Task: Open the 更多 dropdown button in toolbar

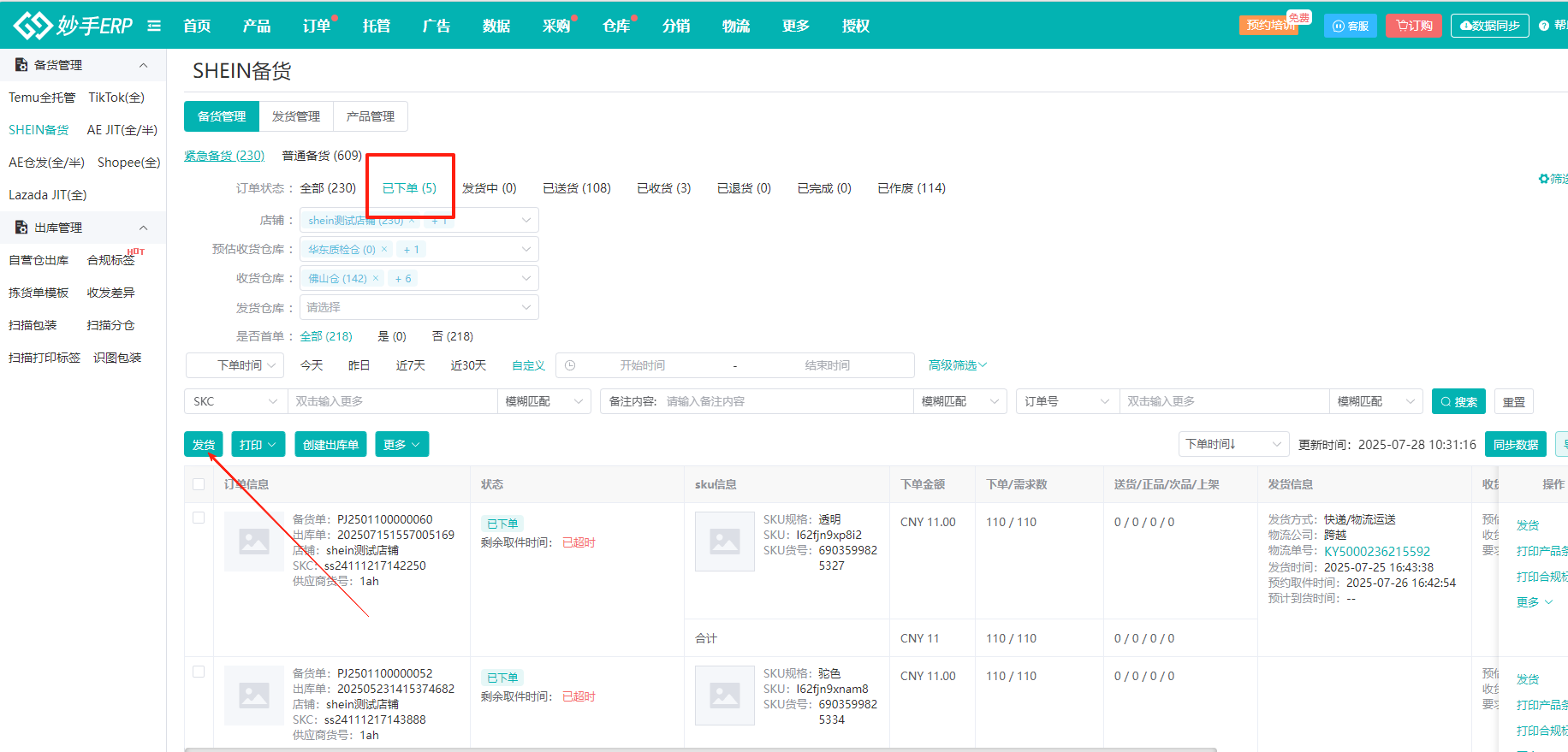Action: pos(401,444)
